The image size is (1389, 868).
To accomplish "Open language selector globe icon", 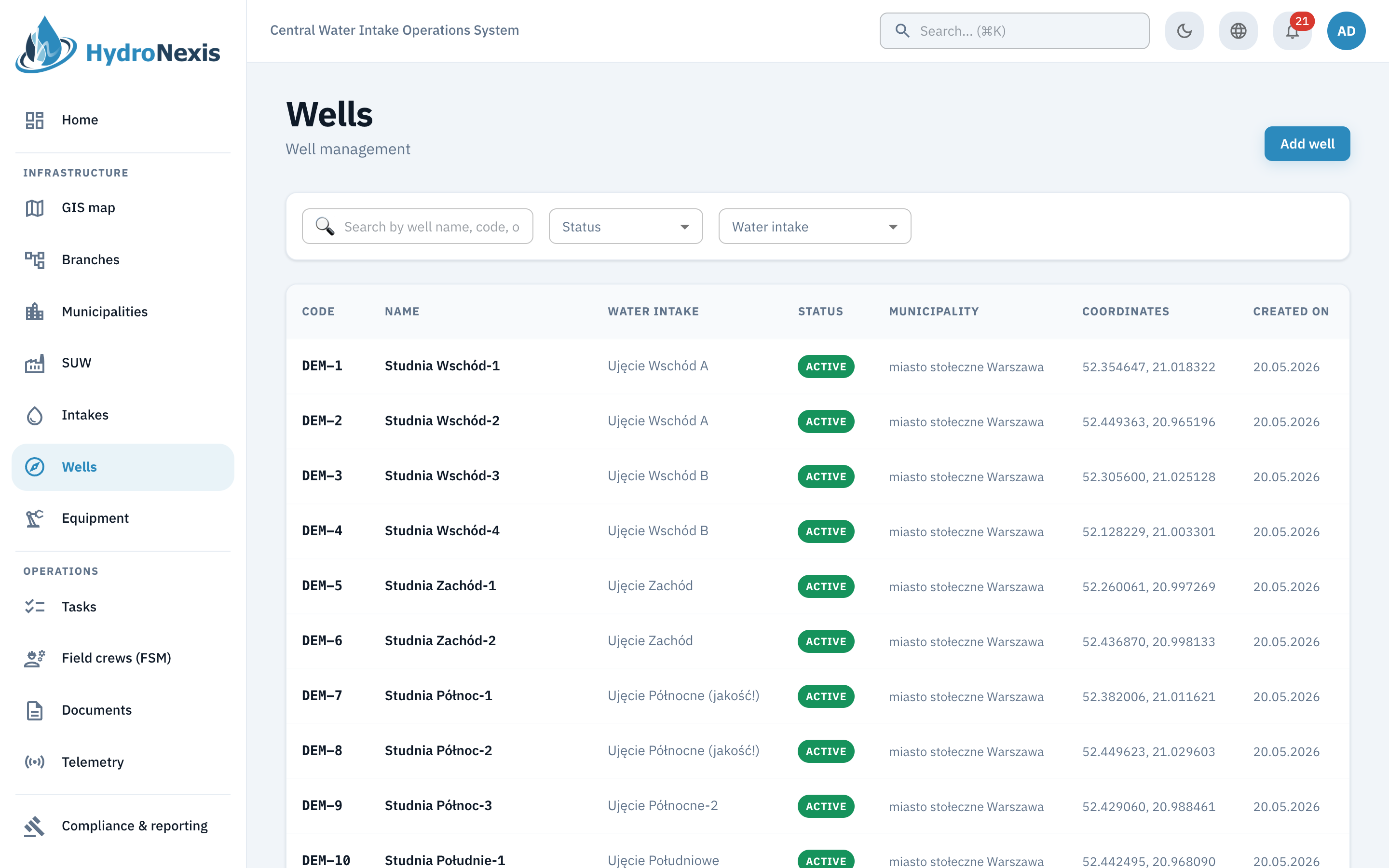I will click(x=1238, y=31).
